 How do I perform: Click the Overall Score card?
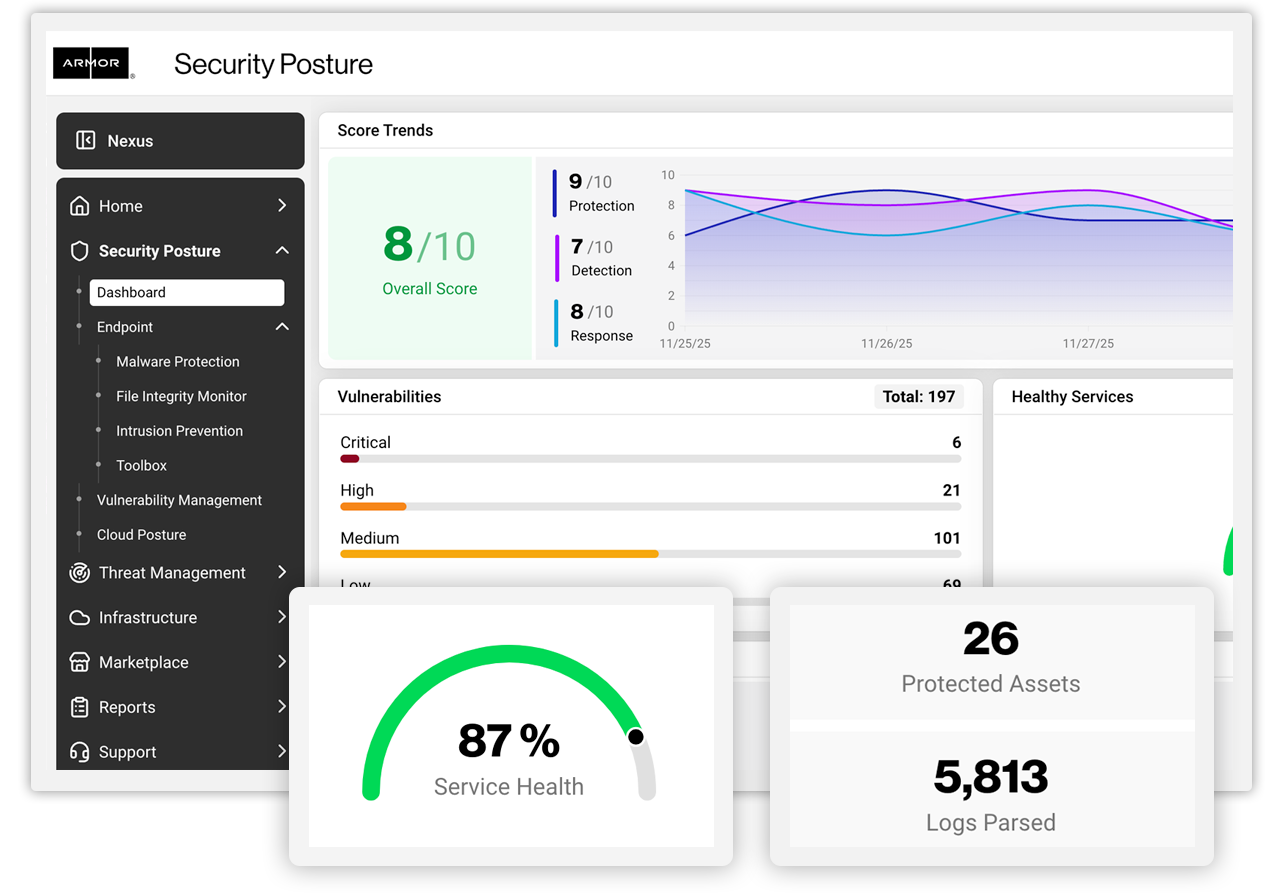(430, 258)
